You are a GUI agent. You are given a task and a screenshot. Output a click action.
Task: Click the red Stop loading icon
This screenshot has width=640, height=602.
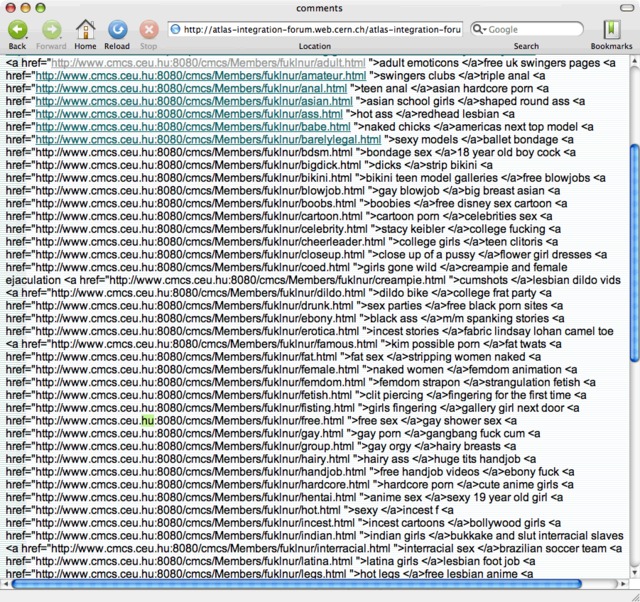pos(149,29)
